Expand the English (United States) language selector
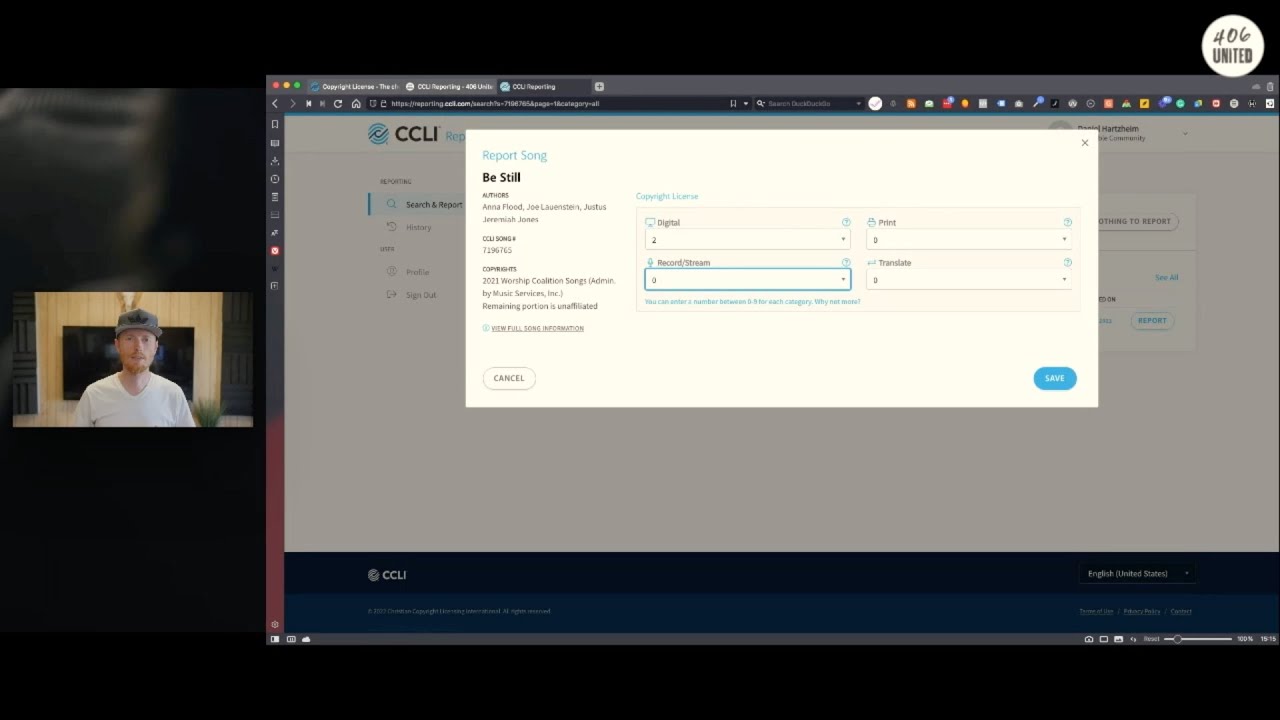Image resolution: width=1280 pixels, height=720 pixels. [x=1137, y=574]
